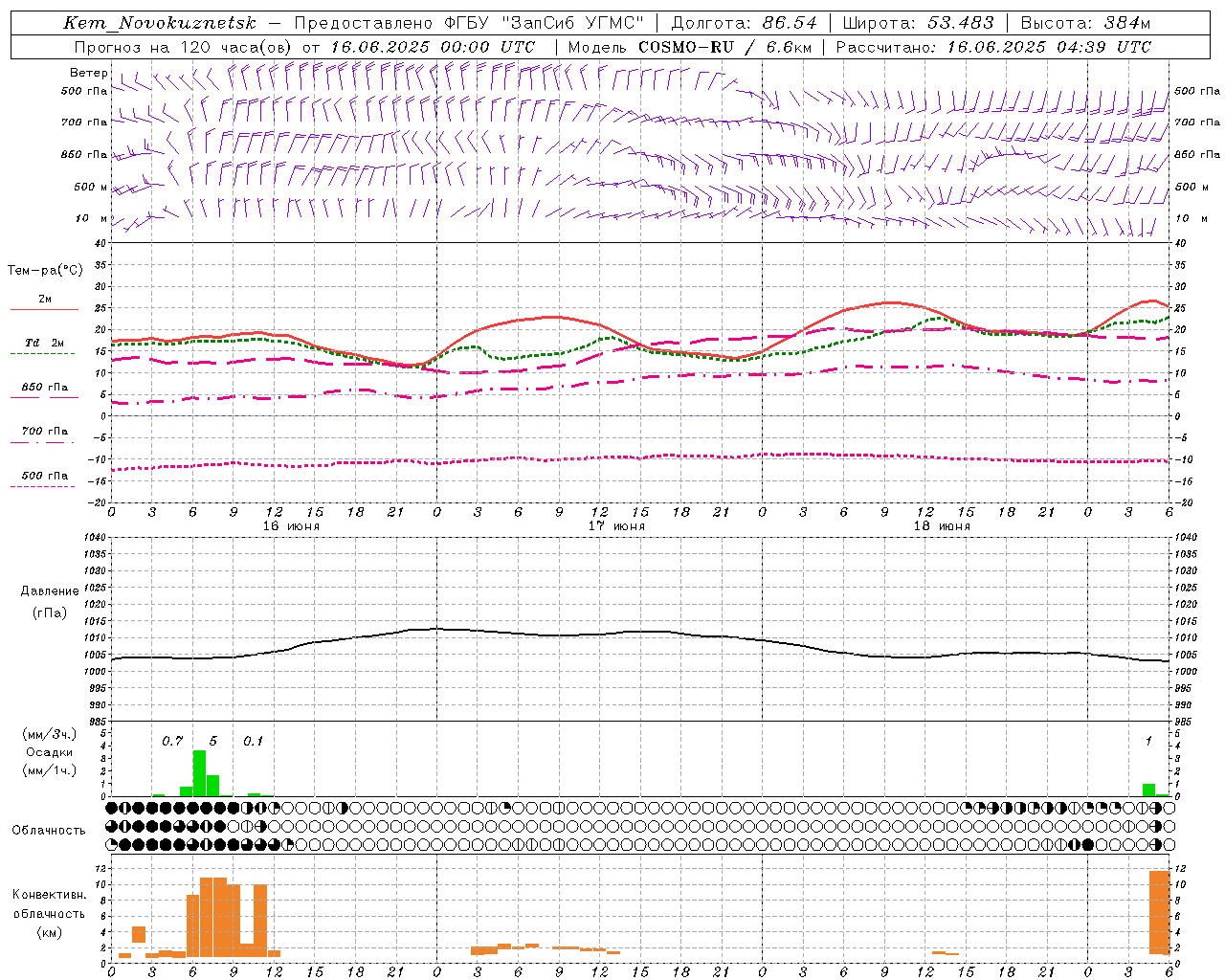Click the '(гПа)' pressure unit label

[49, 612]
